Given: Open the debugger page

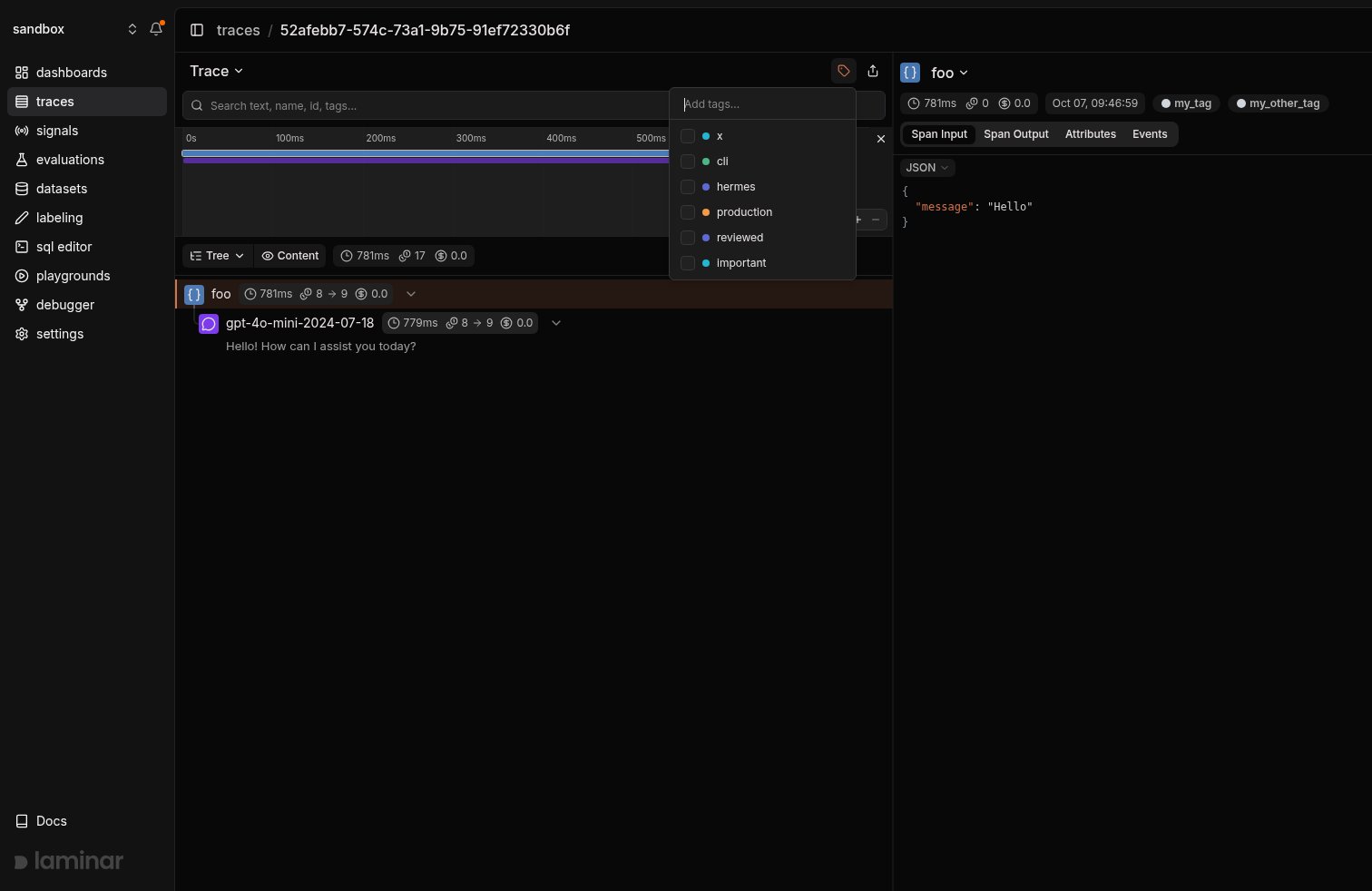Looking at the screenshot, I should [87, 305].
